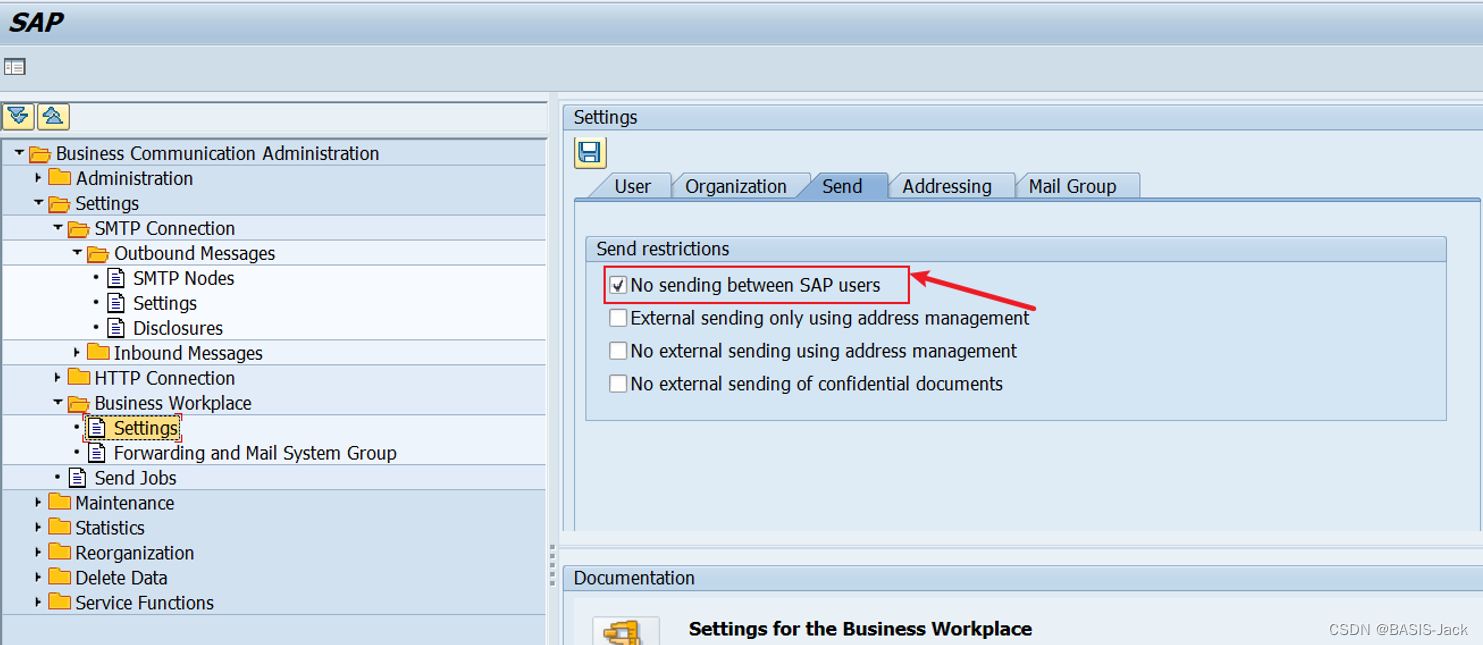Collapse the Settings folder node arrow
The height and width of the screenshot is (645, 1483).
click(38, 203)
